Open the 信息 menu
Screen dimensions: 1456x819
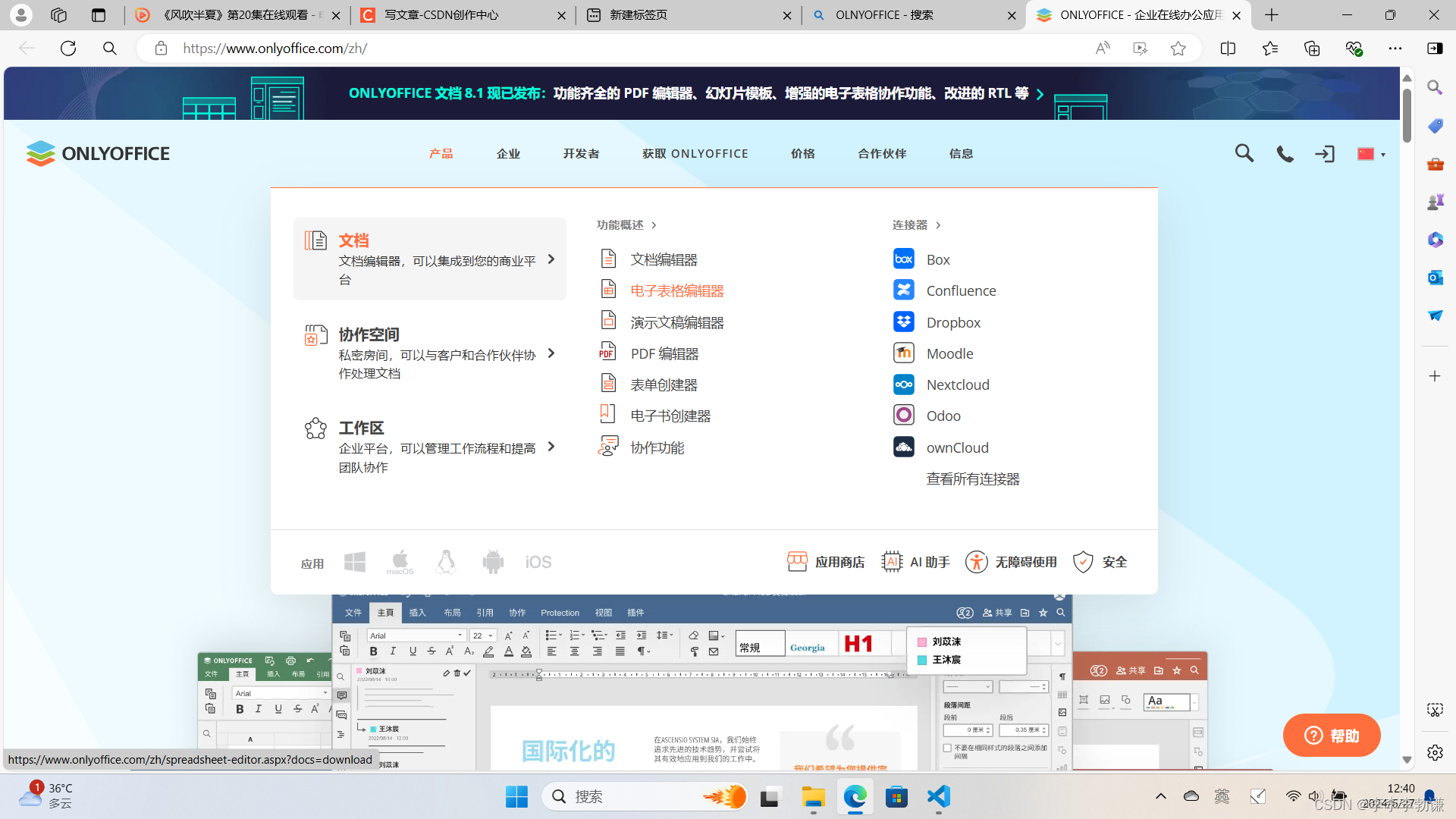point(961,153)
